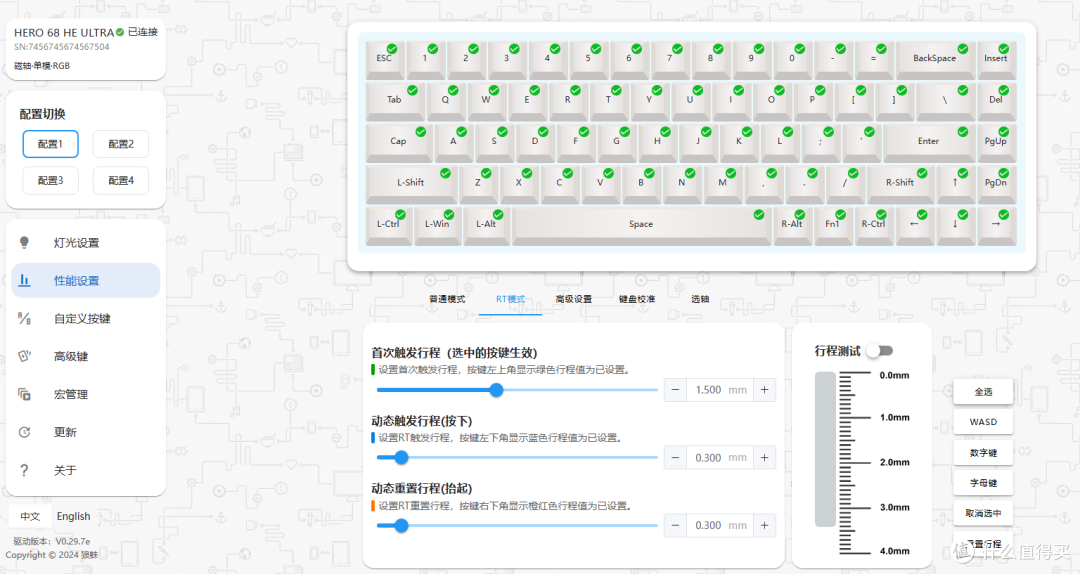This screenshot has width=1080, height=574.
Task: Open the 键盘校准 tab
Action: pyautogui.click(x=637, y=299)
